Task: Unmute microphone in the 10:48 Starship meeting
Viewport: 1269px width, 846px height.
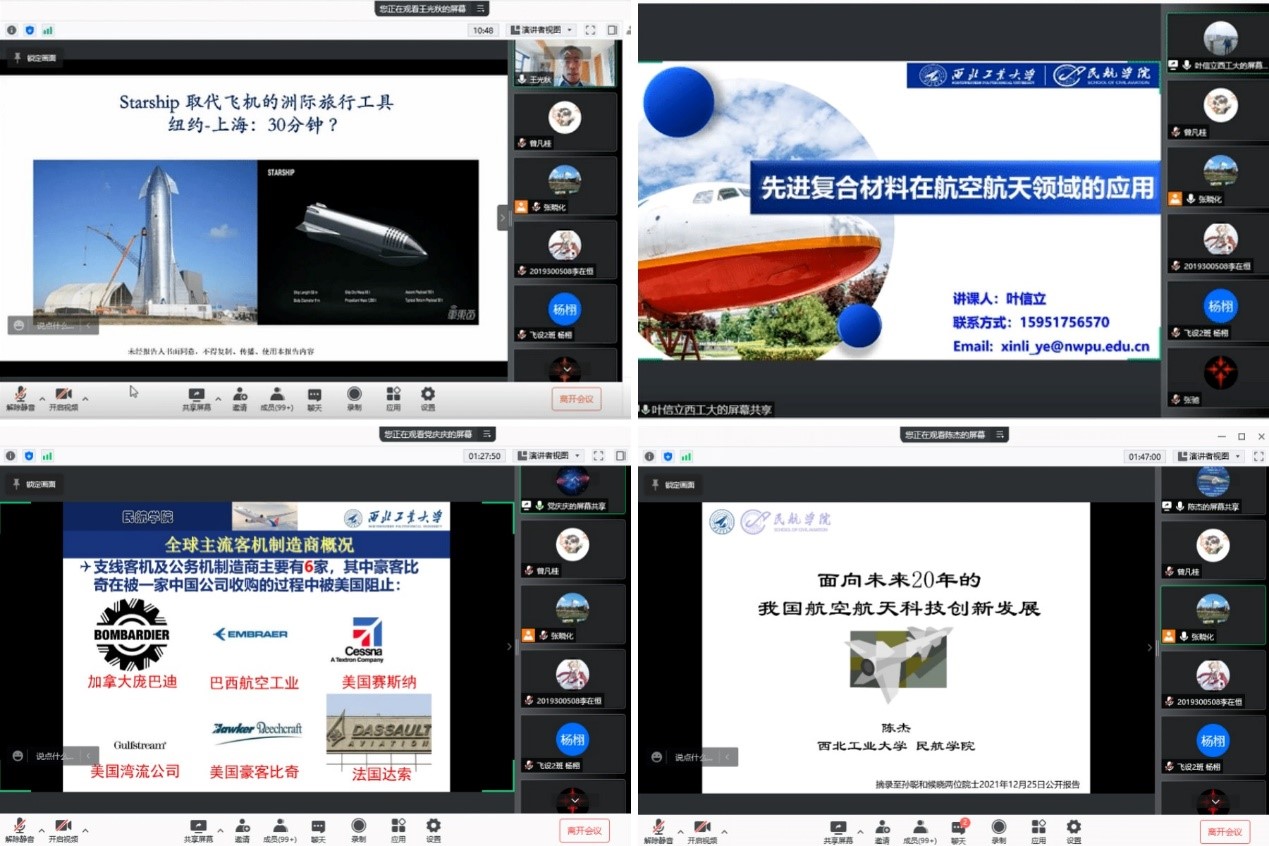Action: pyautogui.click(x=19, y=395)
